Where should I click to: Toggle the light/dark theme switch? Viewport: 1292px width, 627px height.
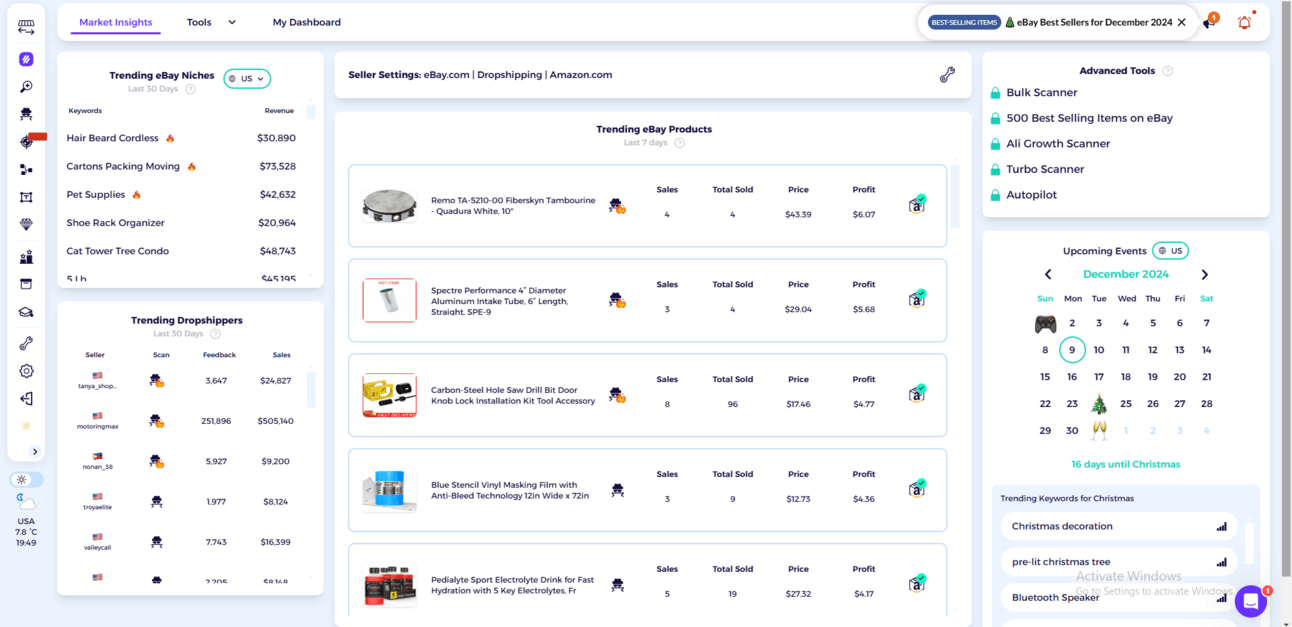(26, 480)
